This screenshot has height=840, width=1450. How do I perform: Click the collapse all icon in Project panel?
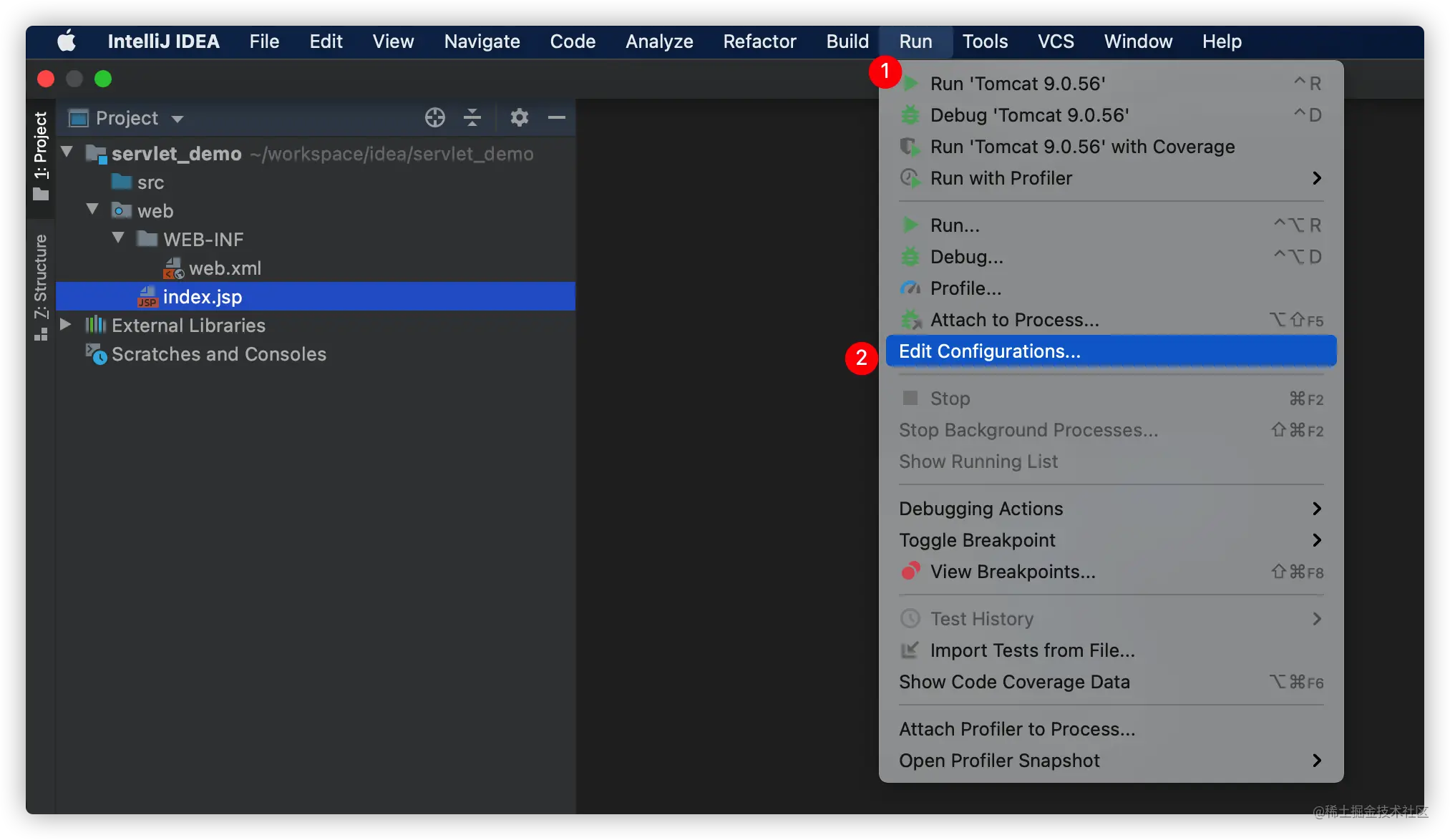coord(472,117)
